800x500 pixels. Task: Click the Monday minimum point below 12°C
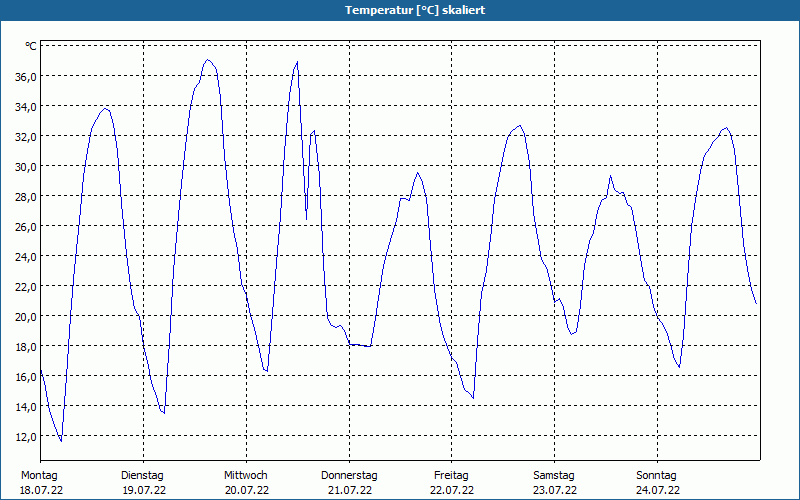(x=61, y=441)
